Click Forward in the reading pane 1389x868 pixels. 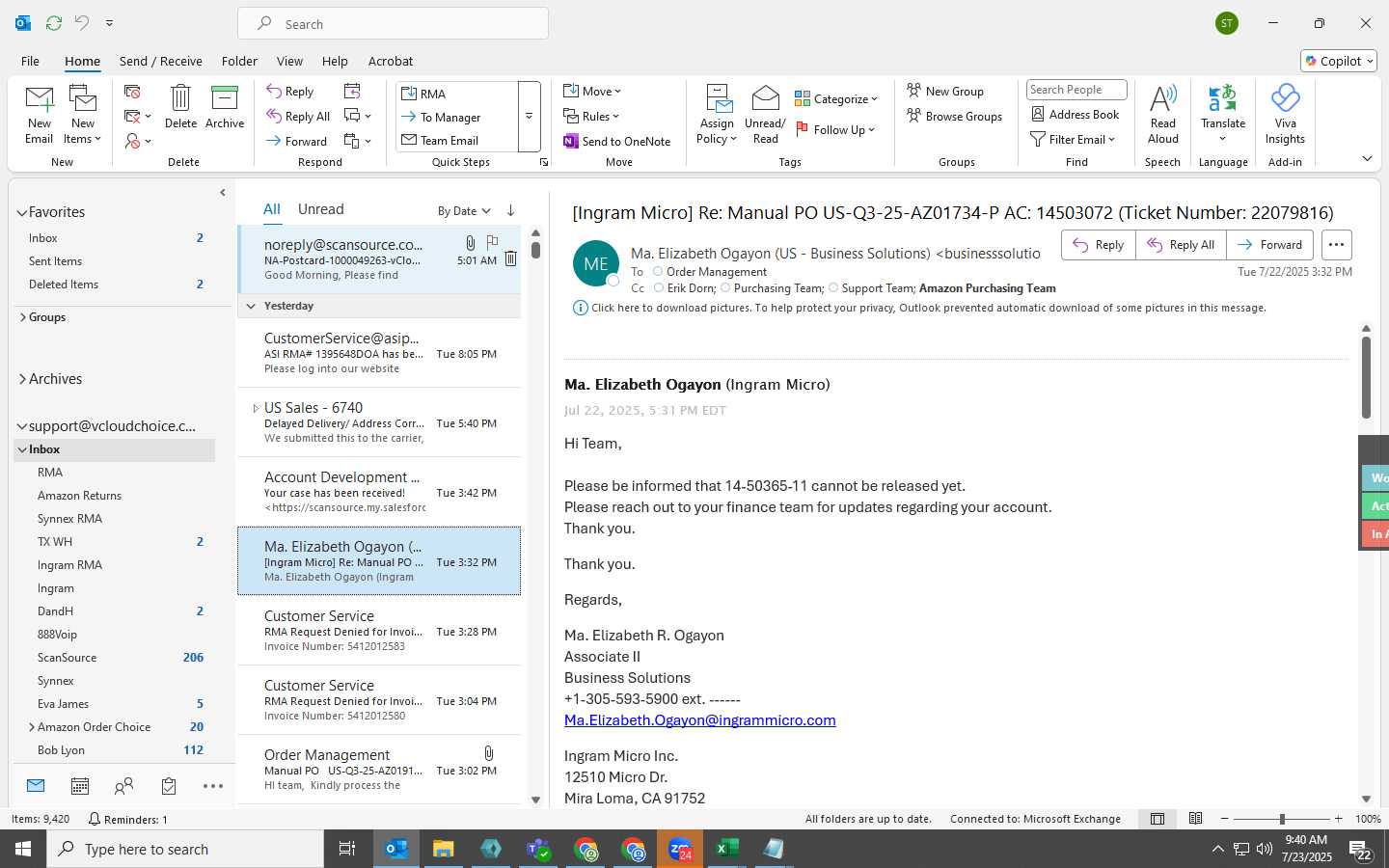(1269, 245)
